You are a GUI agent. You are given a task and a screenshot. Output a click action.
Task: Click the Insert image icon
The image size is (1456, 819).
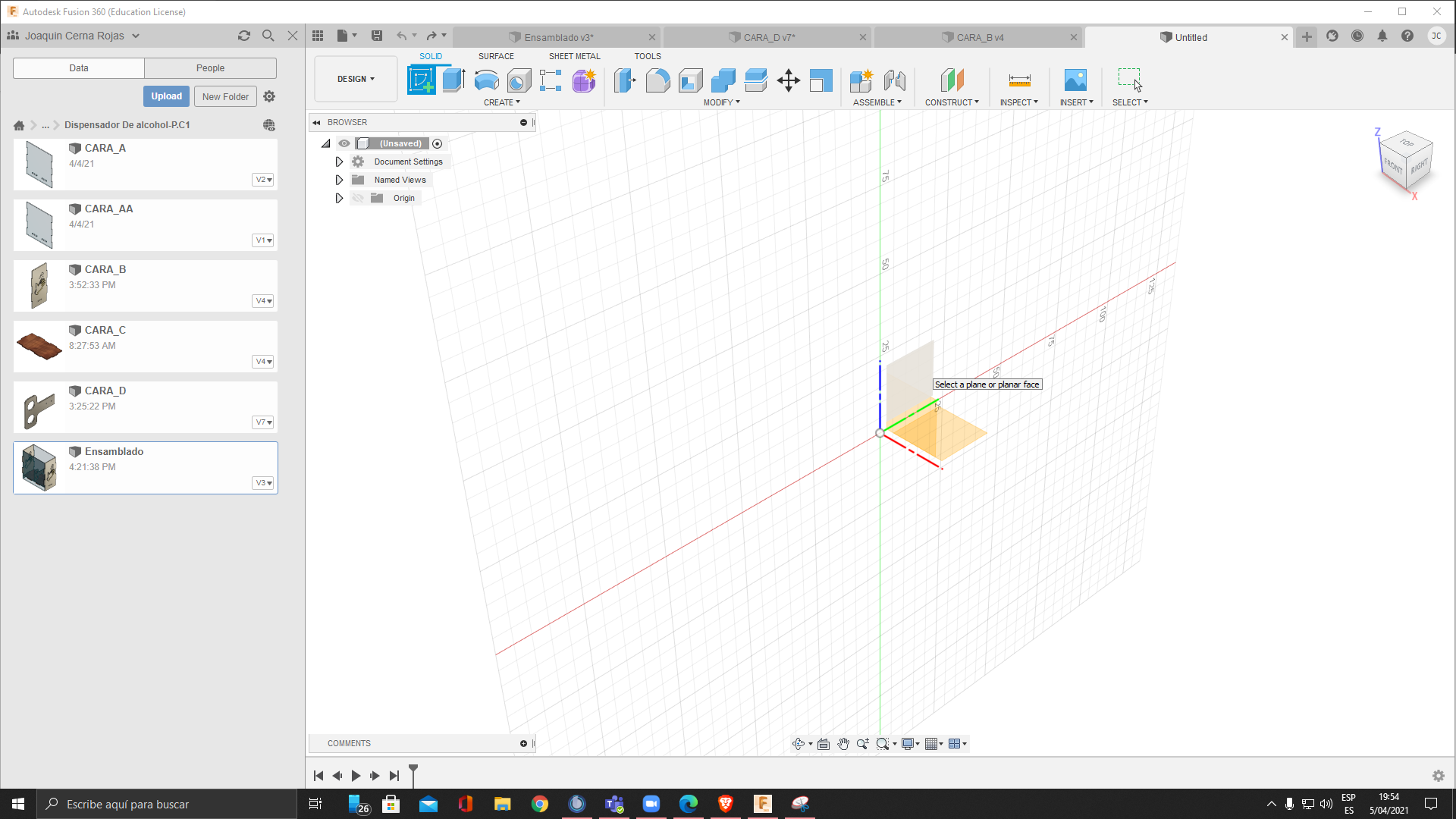point(1075,80)
